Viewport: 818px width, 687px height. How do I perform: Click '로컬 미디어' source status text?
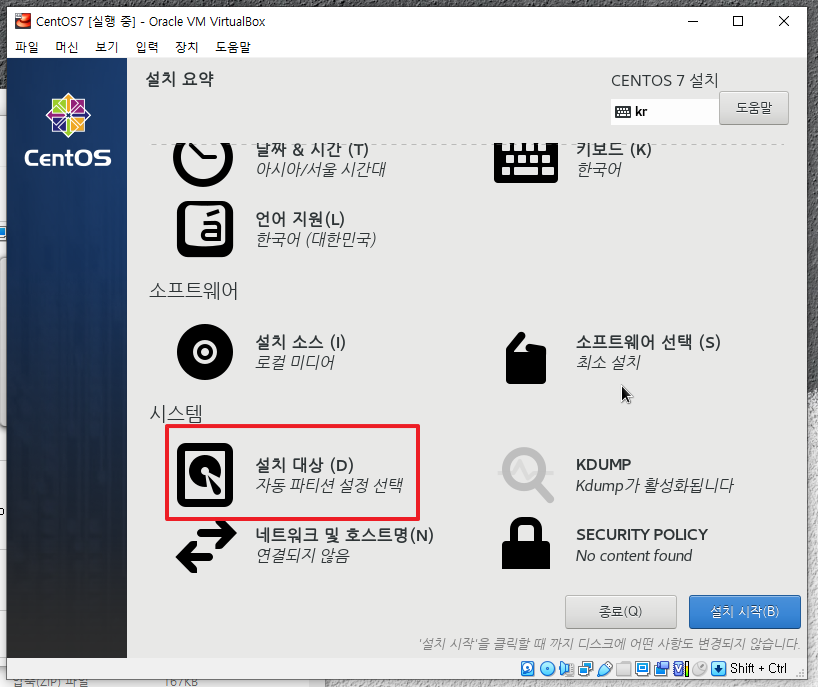coord(294,362)
